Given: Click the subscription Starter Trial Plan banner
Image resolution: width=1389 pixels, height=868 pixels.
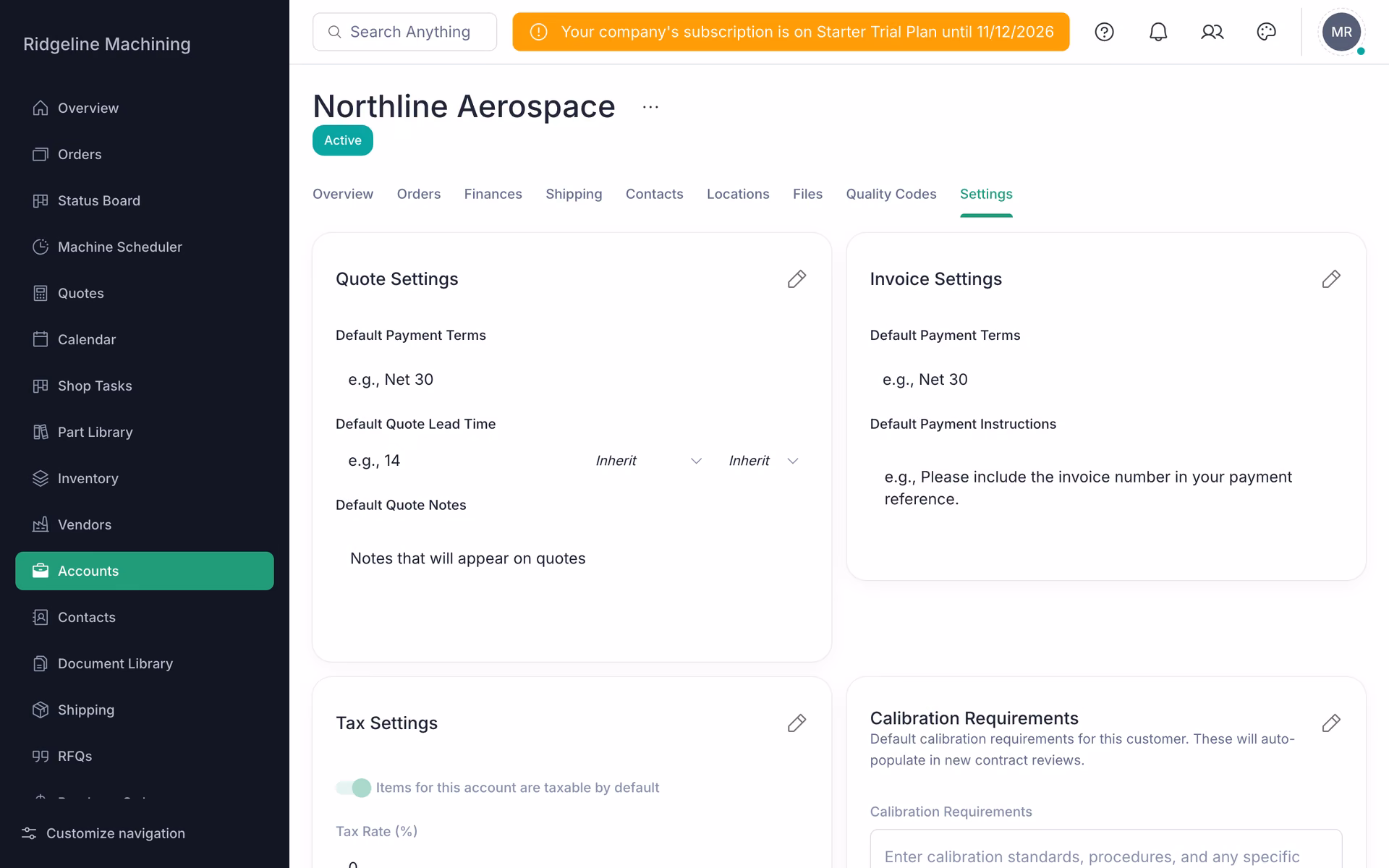Looking at the screenshot, I should (x=791, y=32).
